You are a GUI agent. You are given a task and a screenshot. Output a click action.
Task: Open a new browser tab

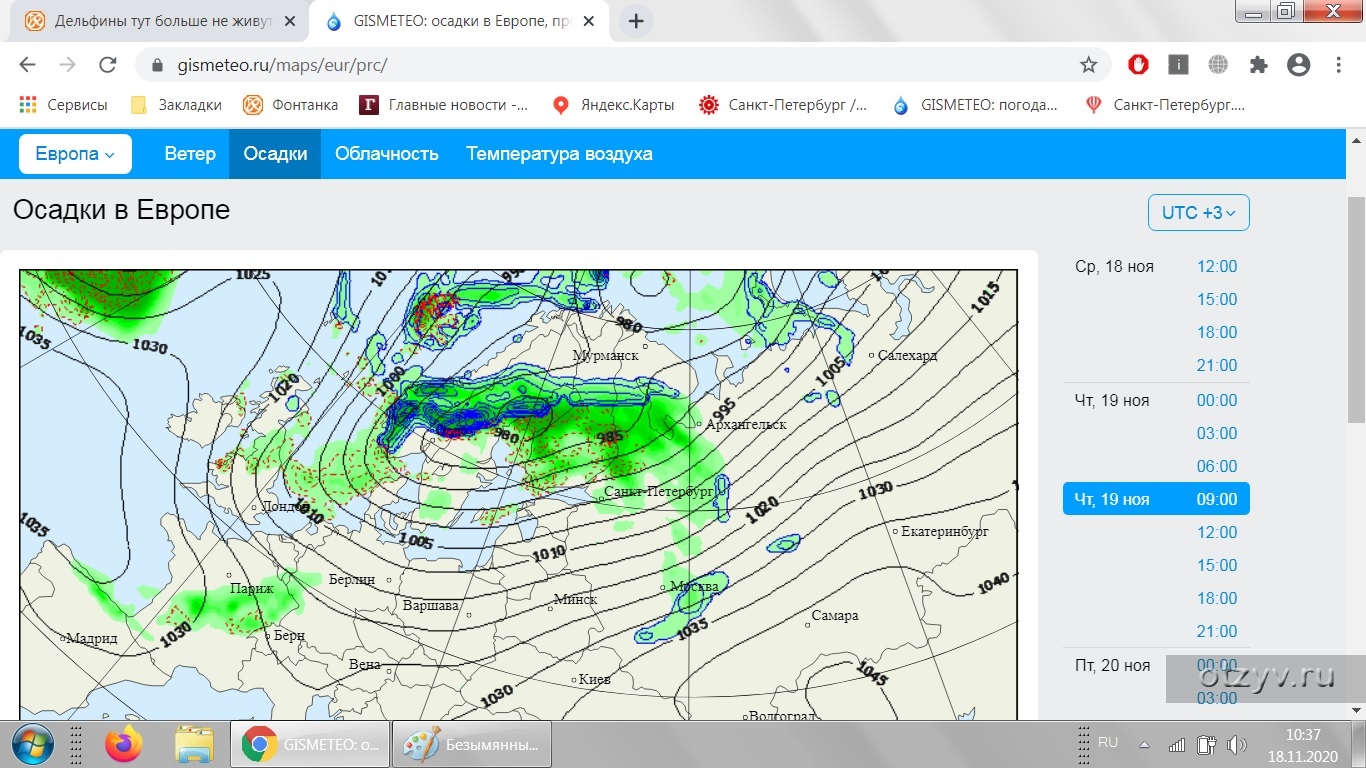(636, 21)
